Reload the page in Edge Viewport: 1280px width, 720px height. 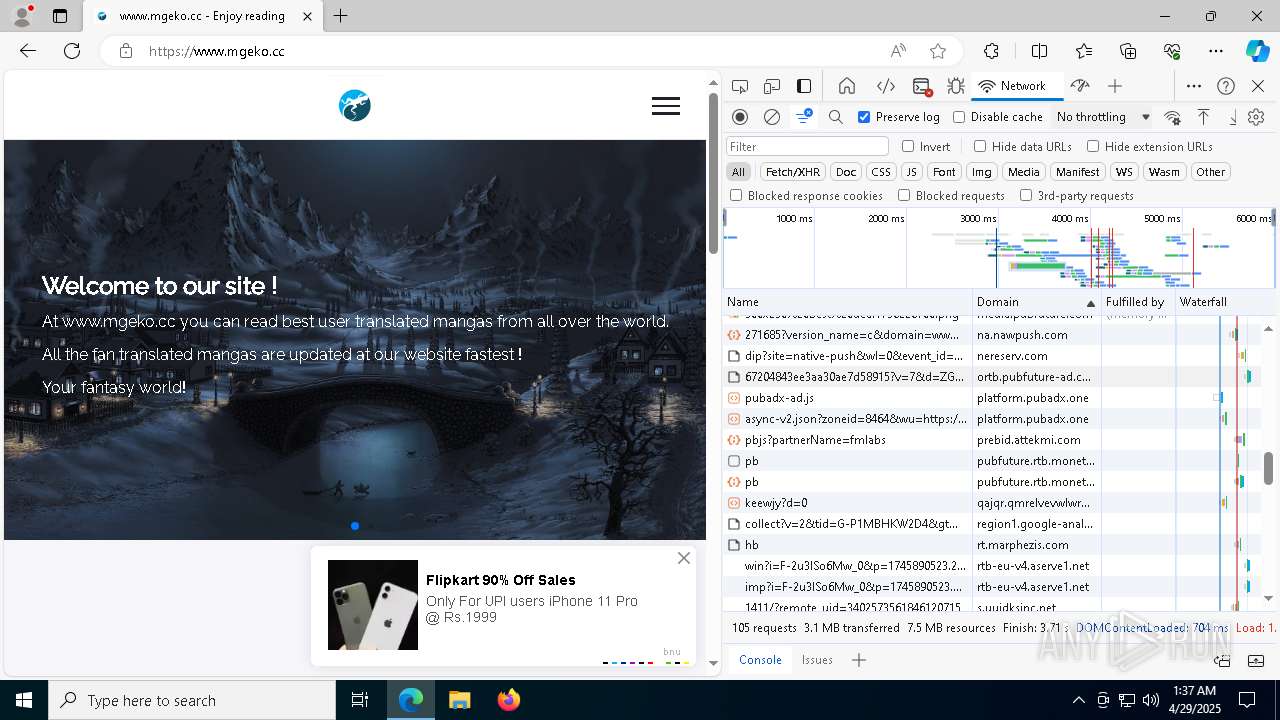72,51
